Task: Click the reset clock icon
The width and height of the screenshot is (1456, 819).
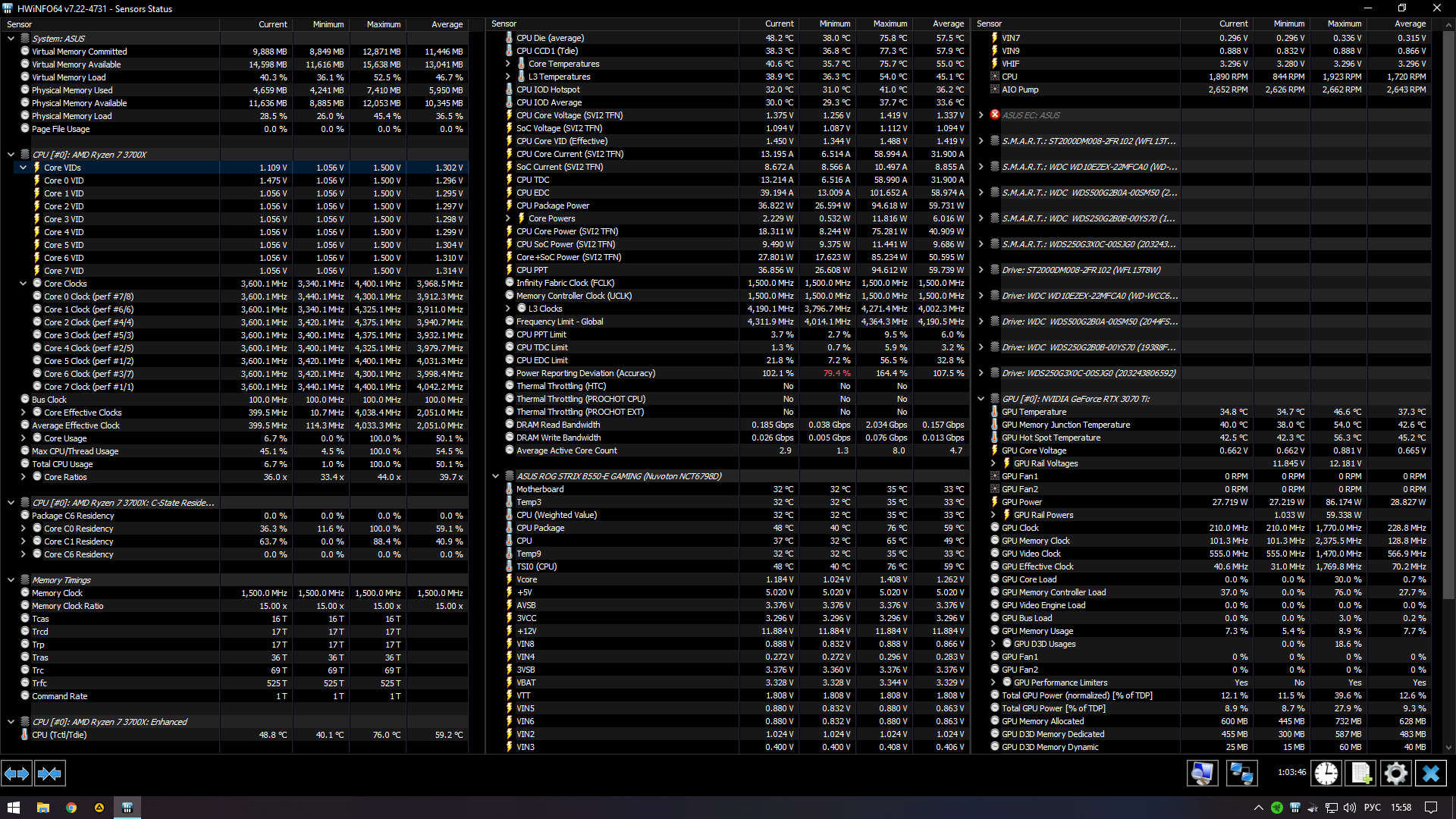Action: coord(1326,773)
